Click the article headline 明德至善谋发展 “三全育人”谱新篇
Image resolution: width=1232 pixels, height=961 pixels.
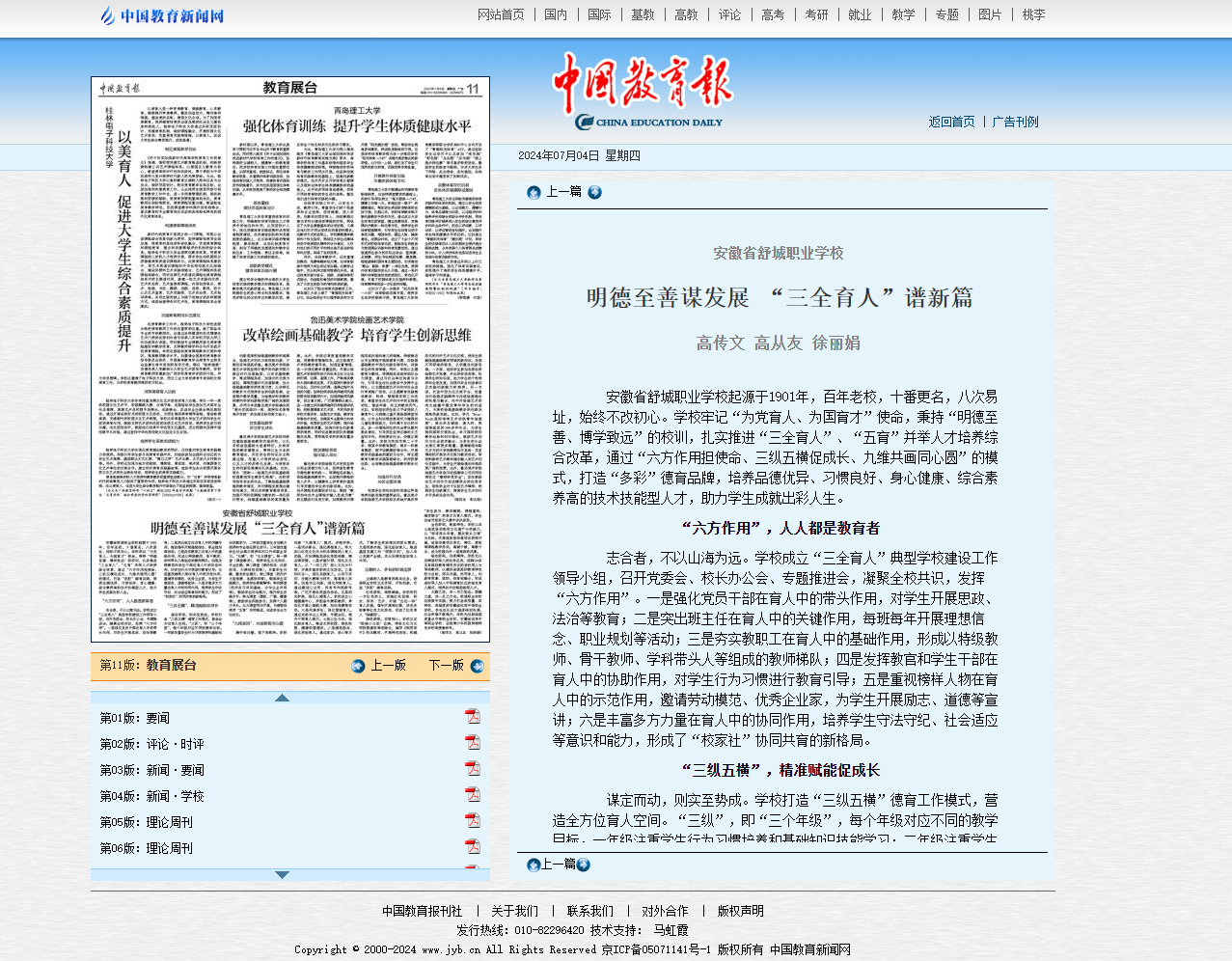tap(780, 297)
